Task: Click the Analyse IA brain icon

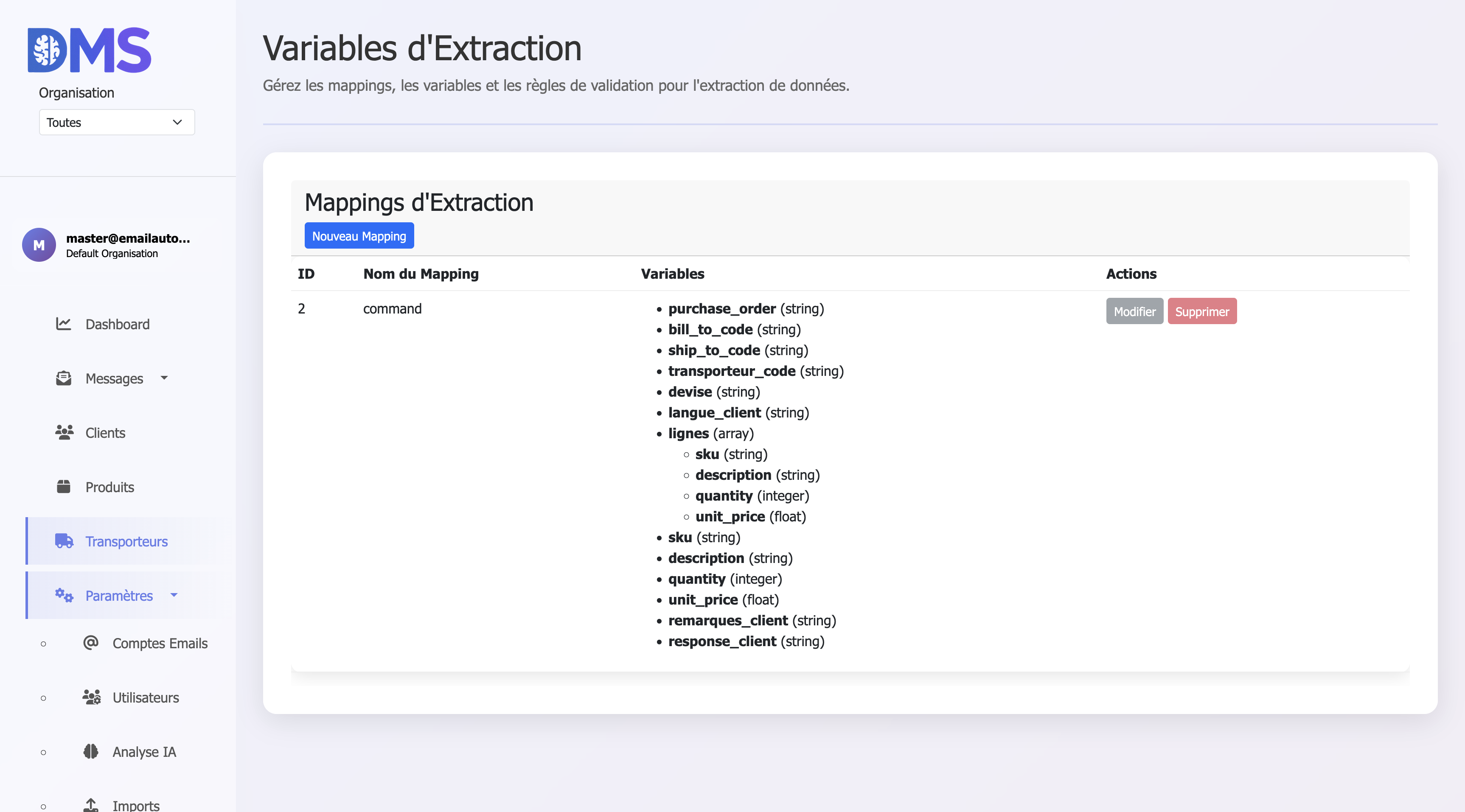Action: (x=90, y=752)
